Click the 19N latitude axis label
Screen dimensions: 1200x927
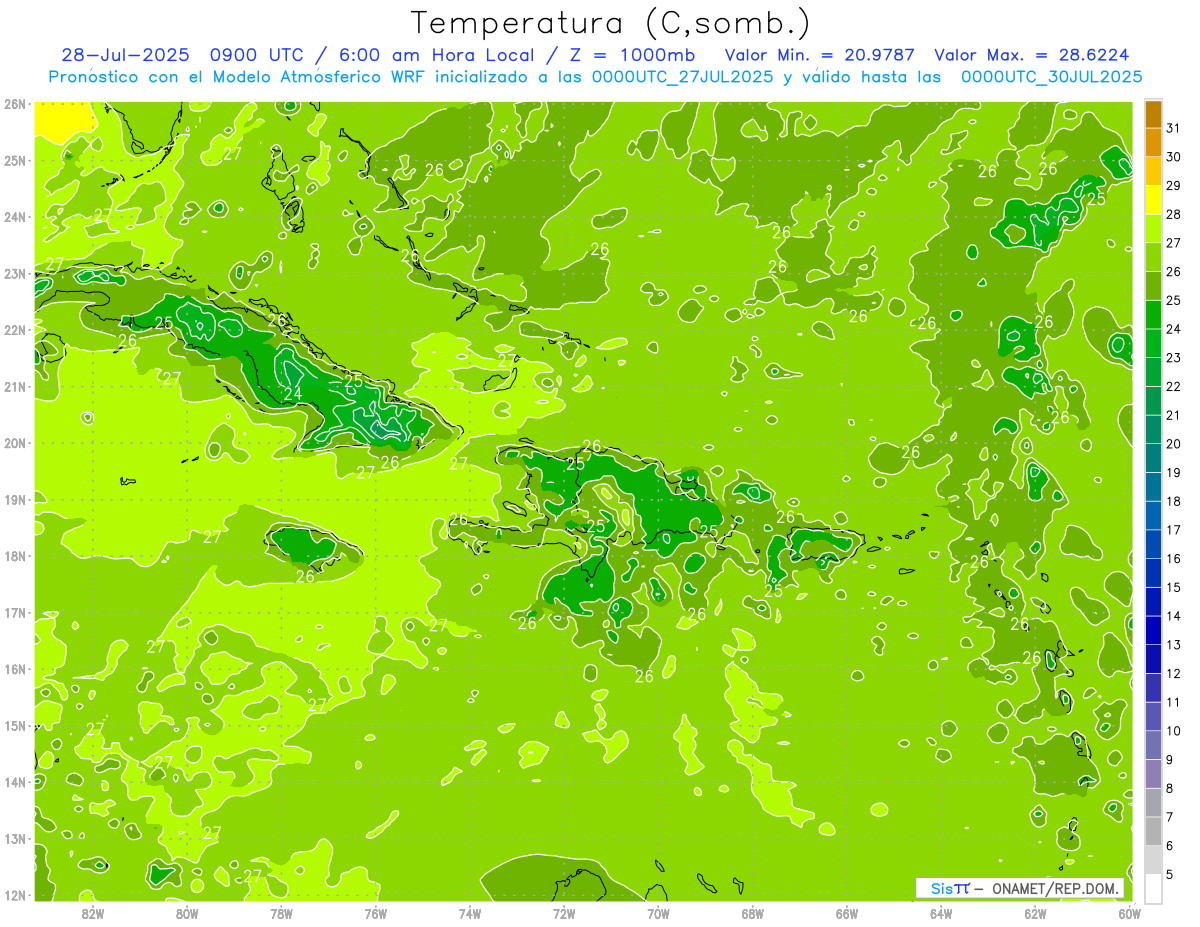15,500
